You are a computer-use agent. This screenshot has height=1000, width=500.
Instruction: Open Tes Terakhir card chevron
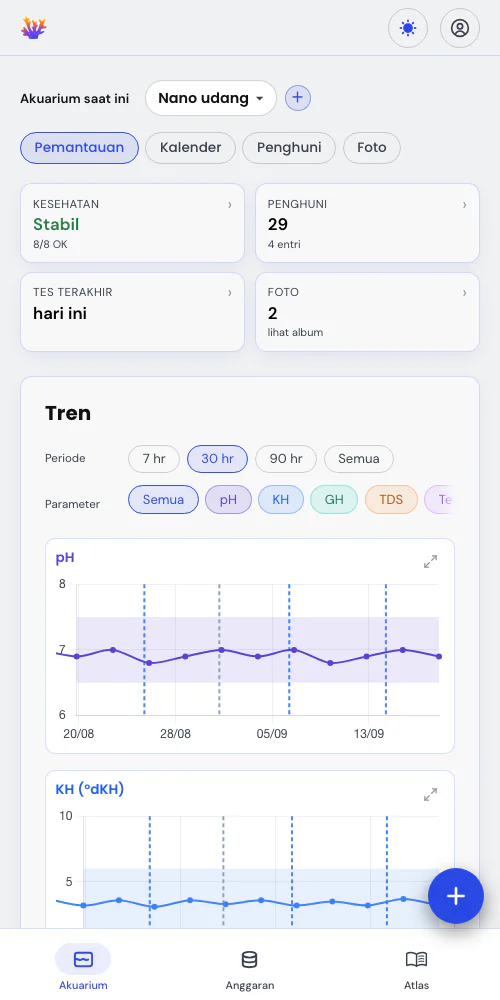point(230,293)
